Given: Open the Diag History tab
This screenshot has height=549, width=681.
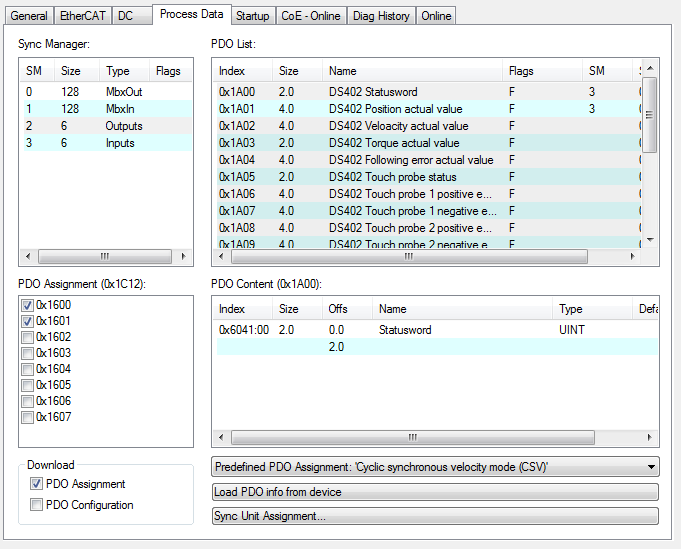Looking at the screenshot, I should pyautogui.click(x=381, y=16).
